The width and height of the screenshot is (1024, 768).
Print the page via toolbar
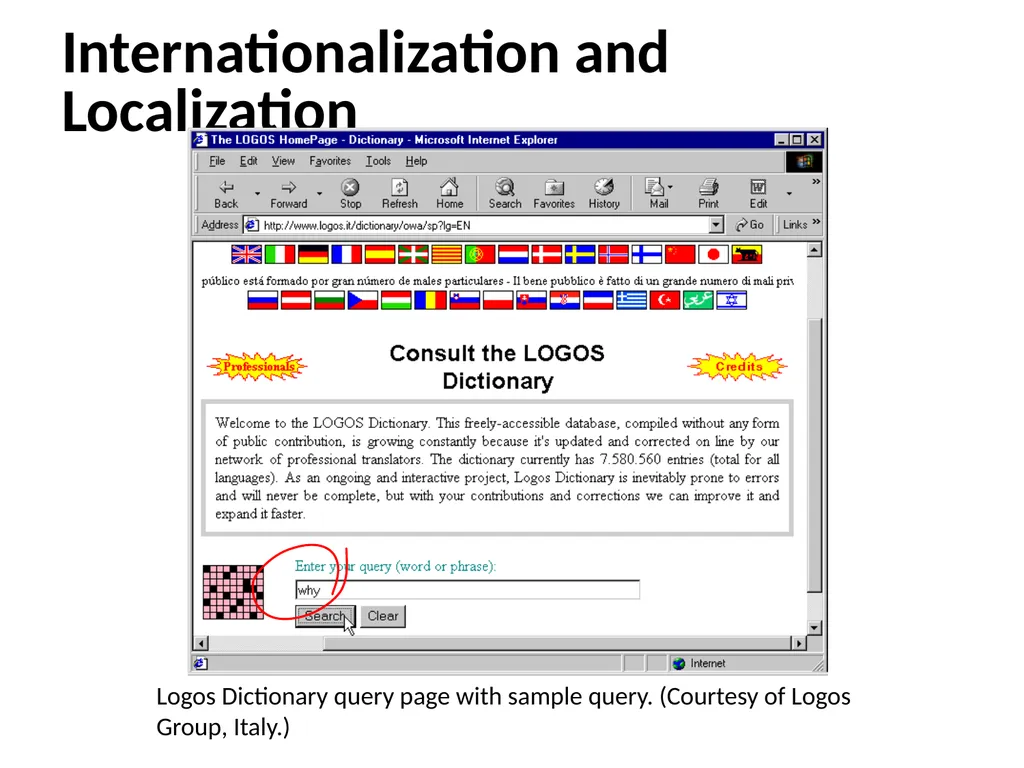coord(709,194)
